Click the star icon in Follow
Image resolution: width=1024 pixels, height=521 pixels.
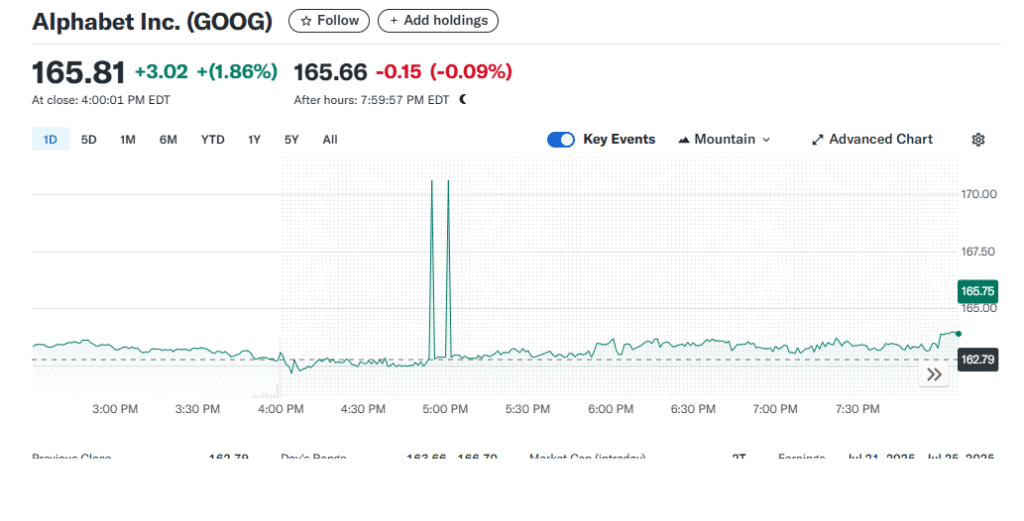(306, 21)
